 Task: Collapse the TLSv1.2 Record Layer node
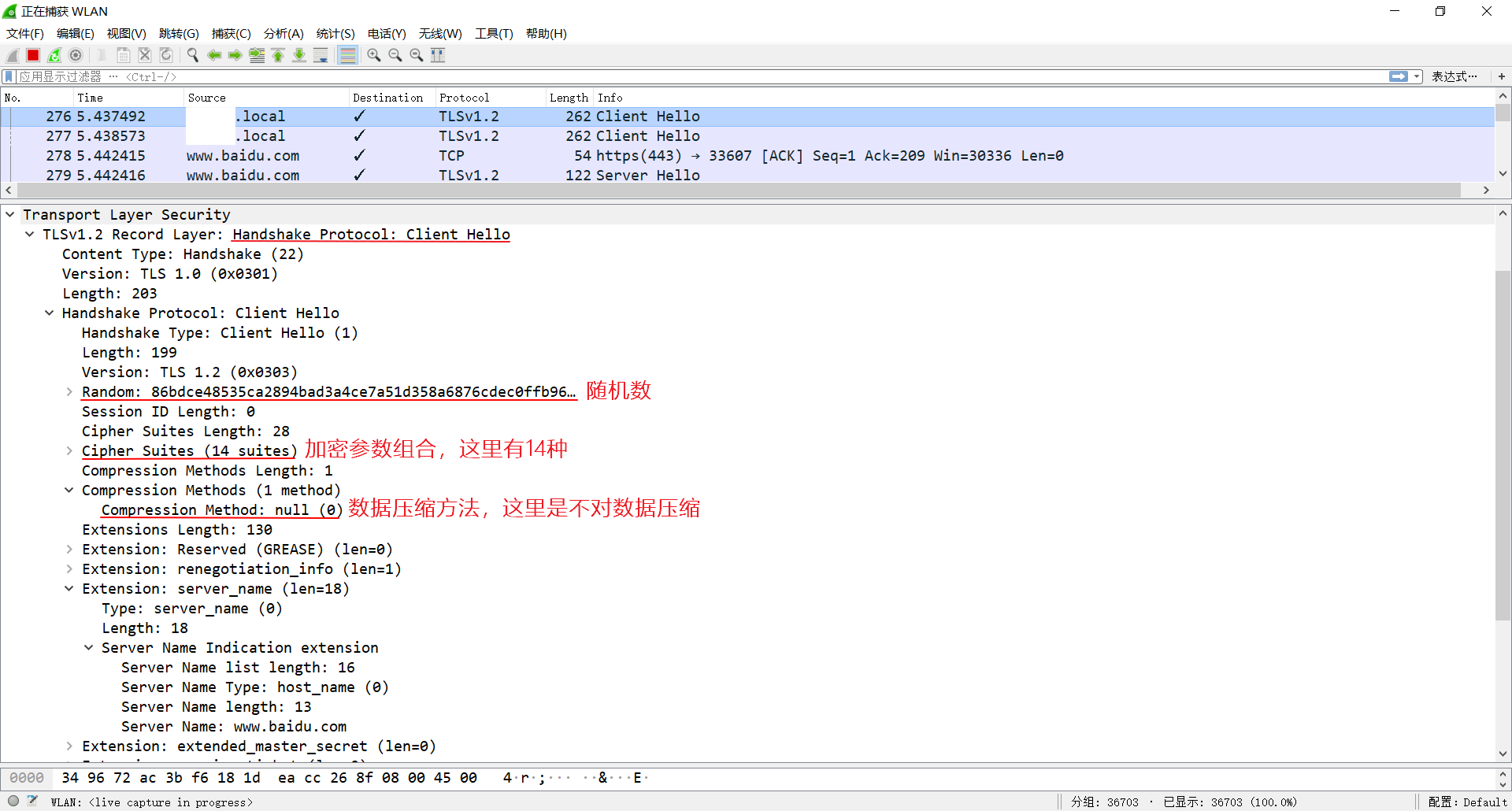click(30, 234)
